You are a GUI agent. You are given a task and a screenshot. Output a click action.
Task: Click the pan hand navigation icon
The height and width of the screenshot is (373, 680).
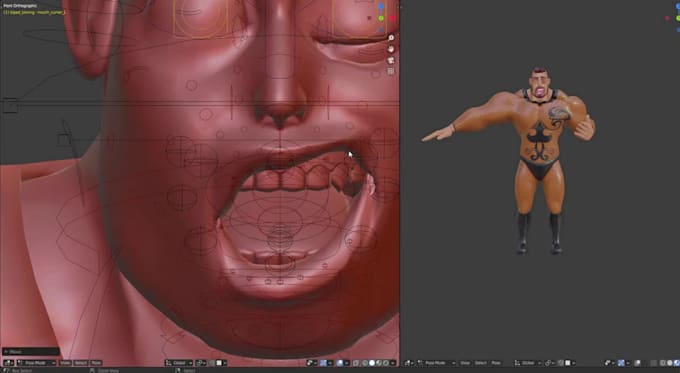pyautogui.click(x=391, y=49)
